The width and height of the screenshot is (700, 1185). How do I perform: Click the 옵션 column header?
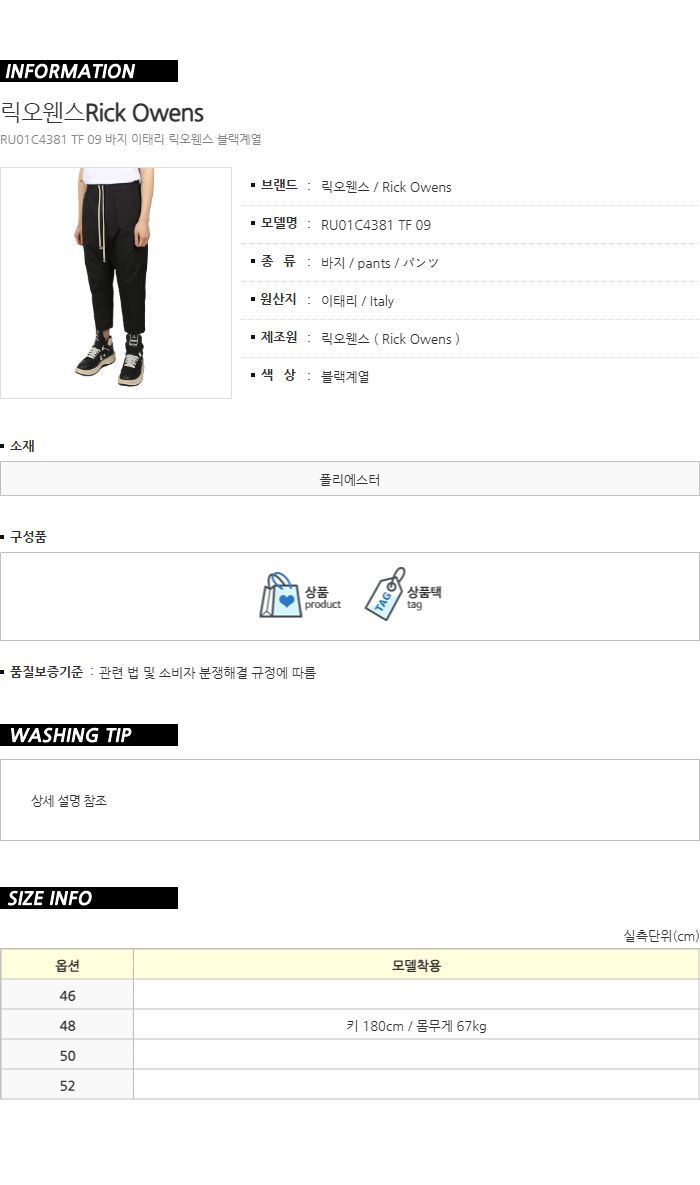pos(67,965)
